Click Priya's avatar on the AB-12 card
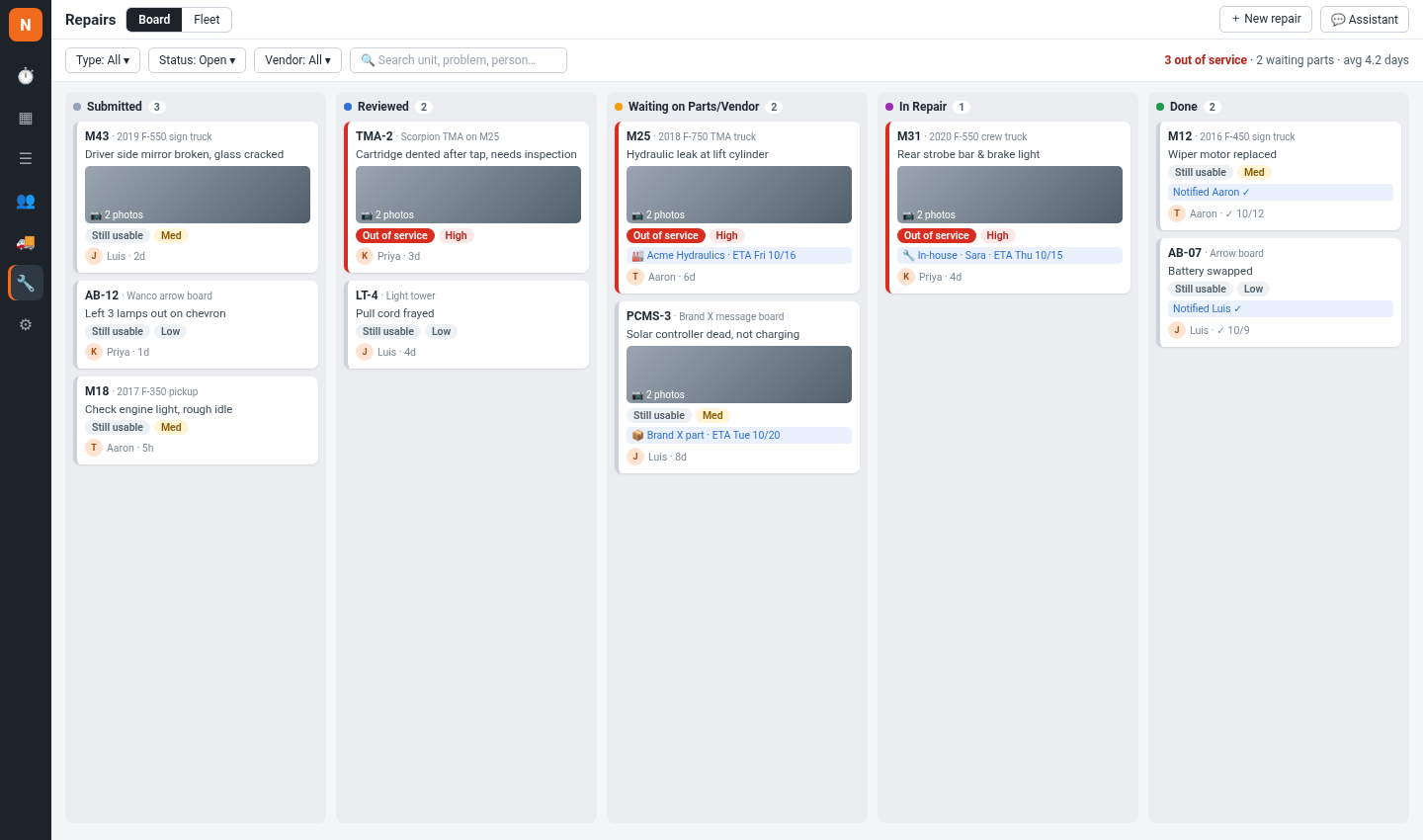Screen dimensions: 1423x840 [94, 352]
